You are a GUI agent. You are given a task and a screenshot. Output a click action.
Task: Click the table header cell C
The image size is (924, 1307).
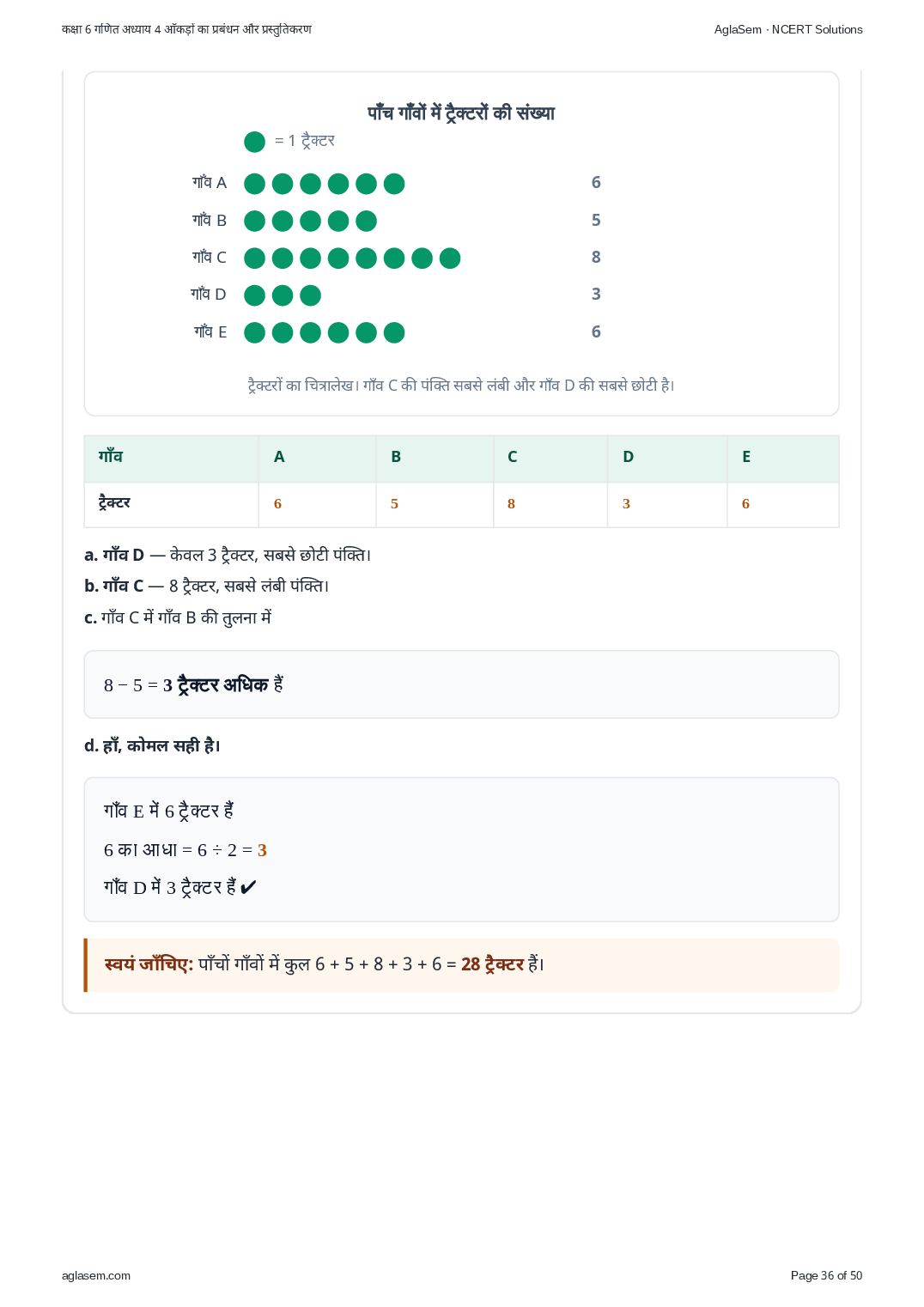click(550, 458)
